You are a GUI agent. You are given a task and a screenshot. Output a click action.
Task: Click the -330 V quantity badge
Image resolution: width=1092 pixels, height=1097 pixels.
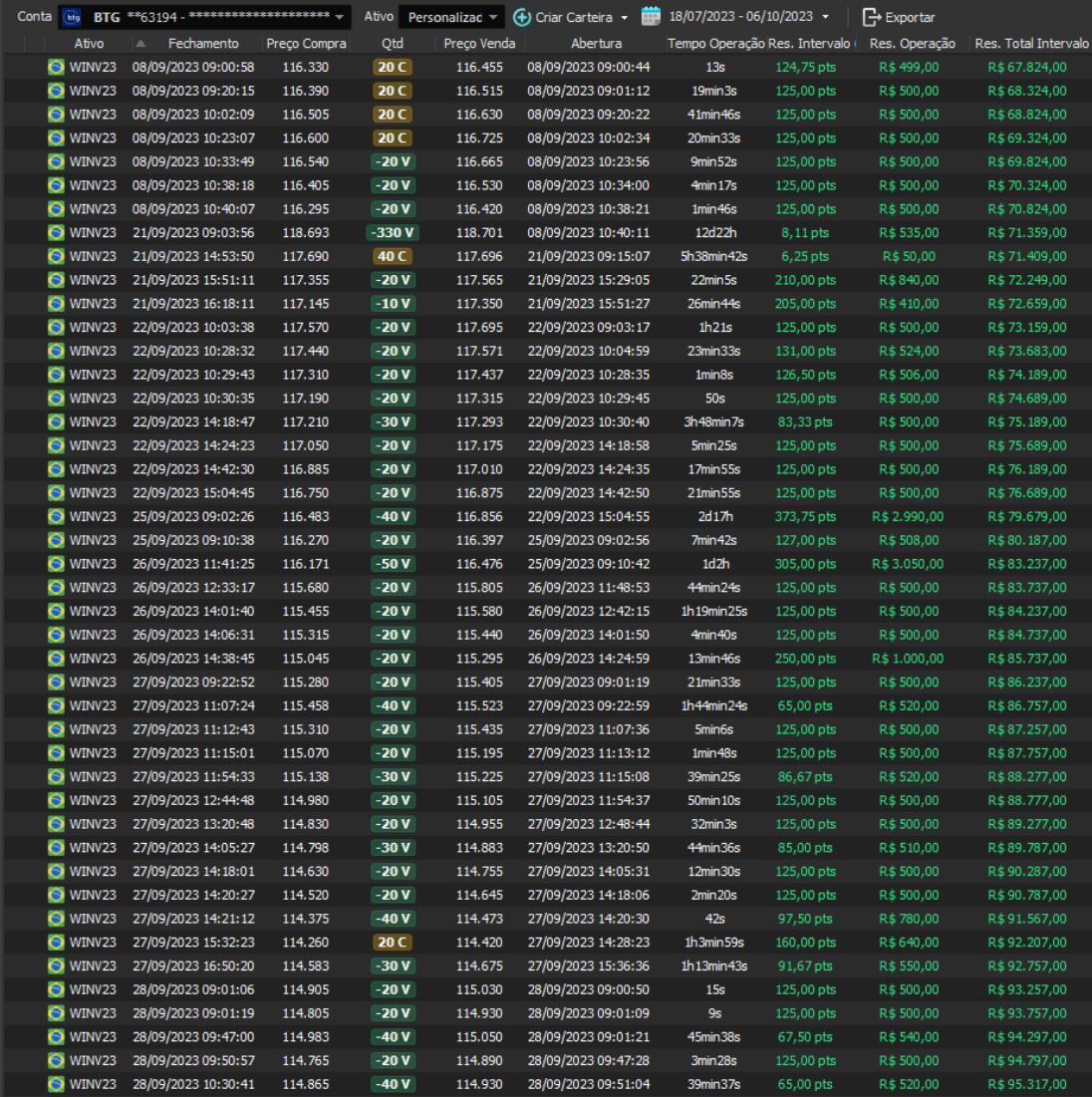392,232
